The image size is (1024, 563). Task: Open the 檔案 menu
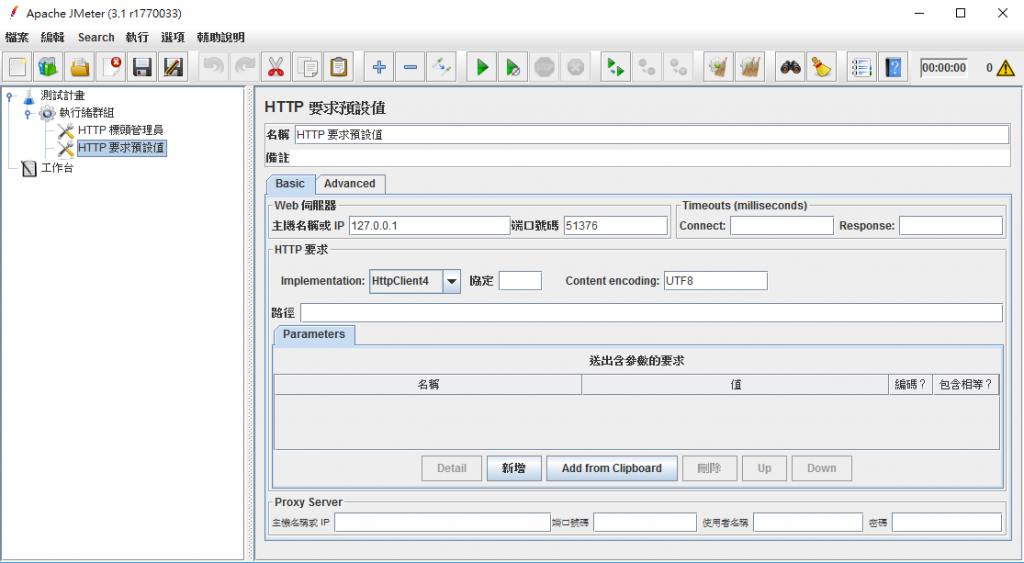pyautogui.click(x=17, y=37)
